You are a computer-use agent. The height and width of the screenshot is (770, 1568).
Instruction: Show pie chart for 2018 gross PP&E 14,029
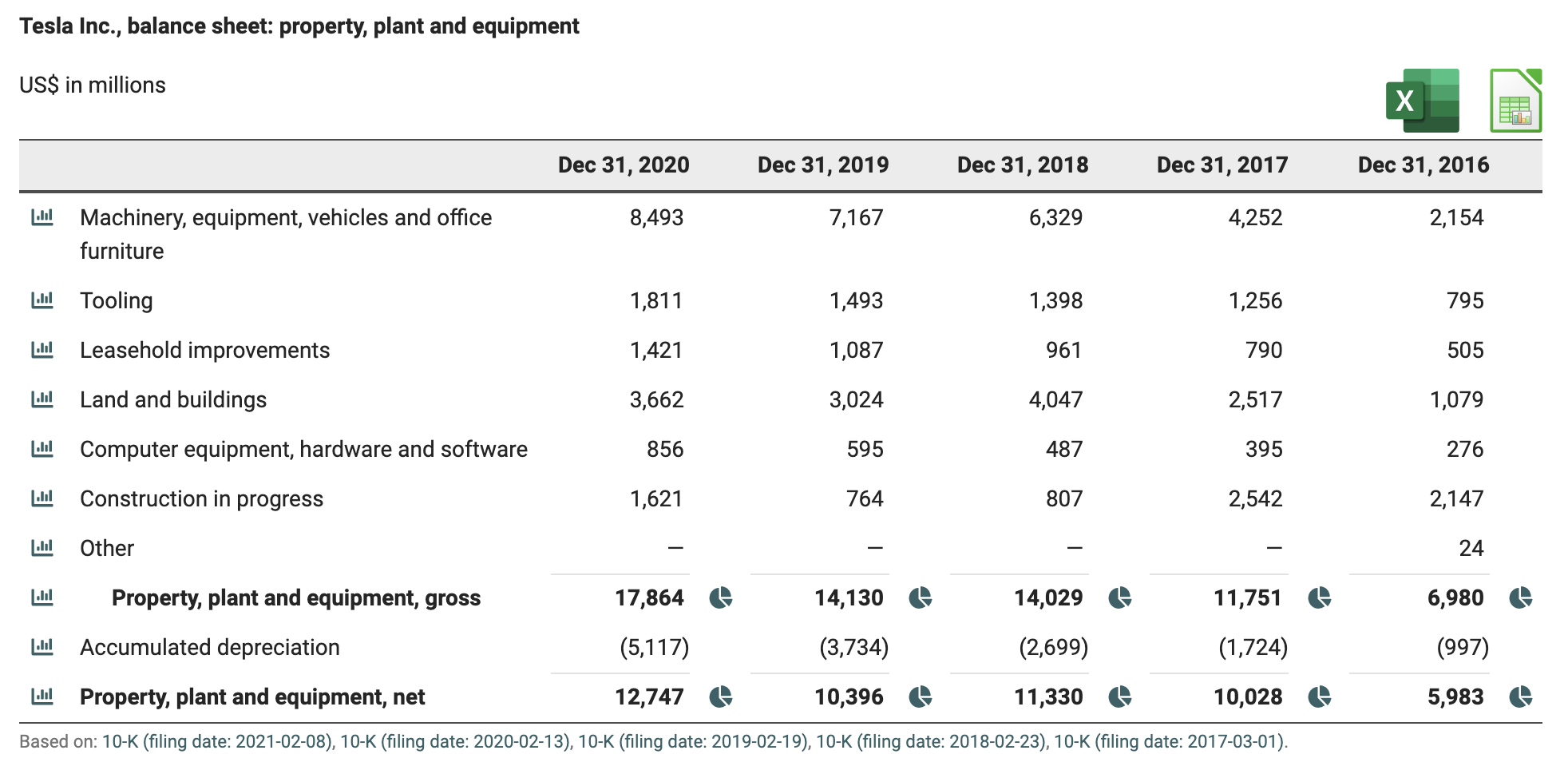coord(1120,597)
